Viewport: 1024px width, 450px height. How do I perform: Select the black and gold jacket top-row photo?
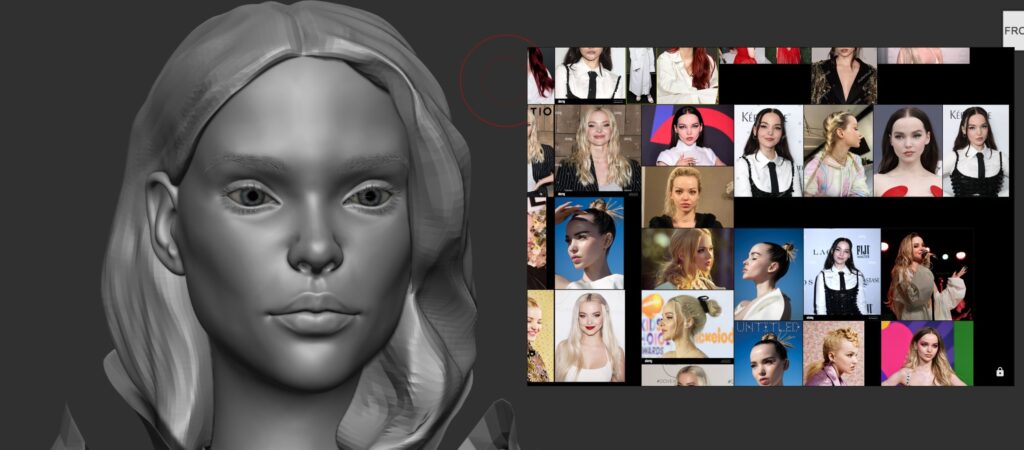[843, 76]
